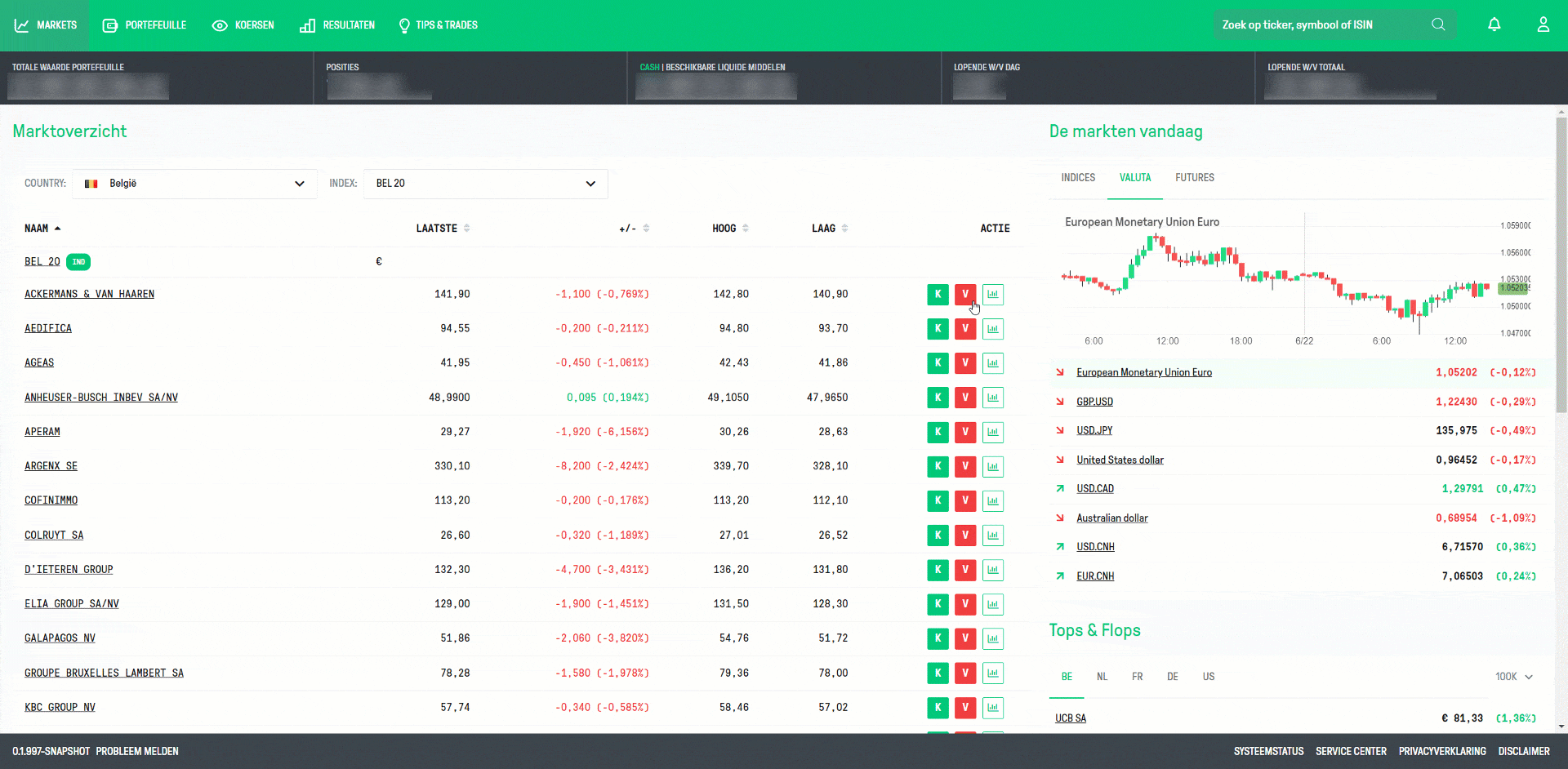Screen dimensions: 1568x769
Task: Open the notifications bell
Action: click(x=1494, y=24)
